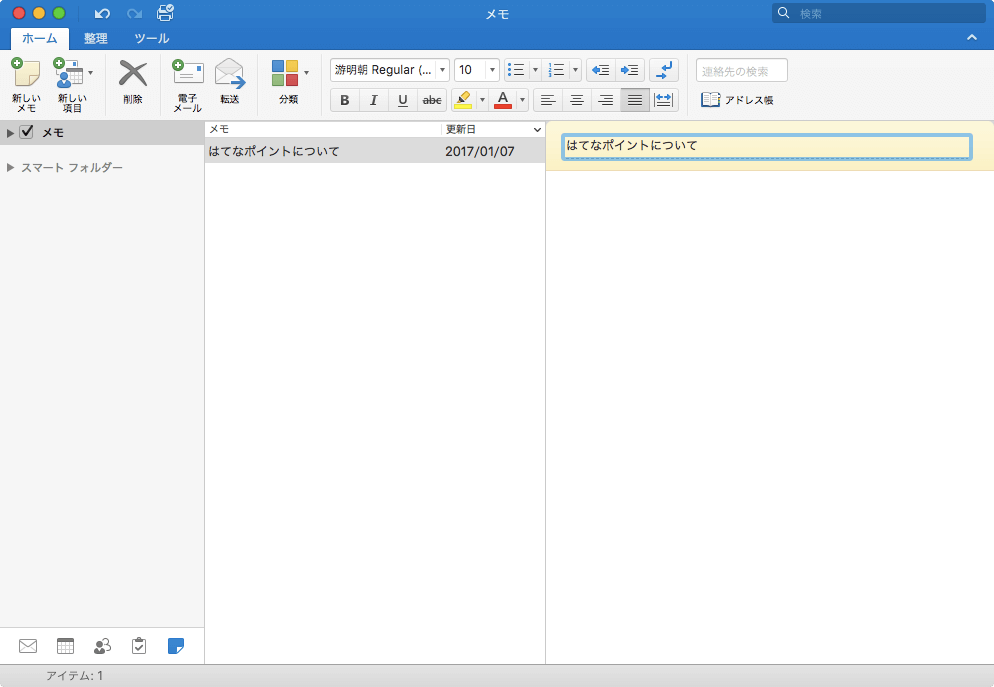Open the 分類 dropdown arrow
Screen dimensions: 994x687
(x=307, y=73)
